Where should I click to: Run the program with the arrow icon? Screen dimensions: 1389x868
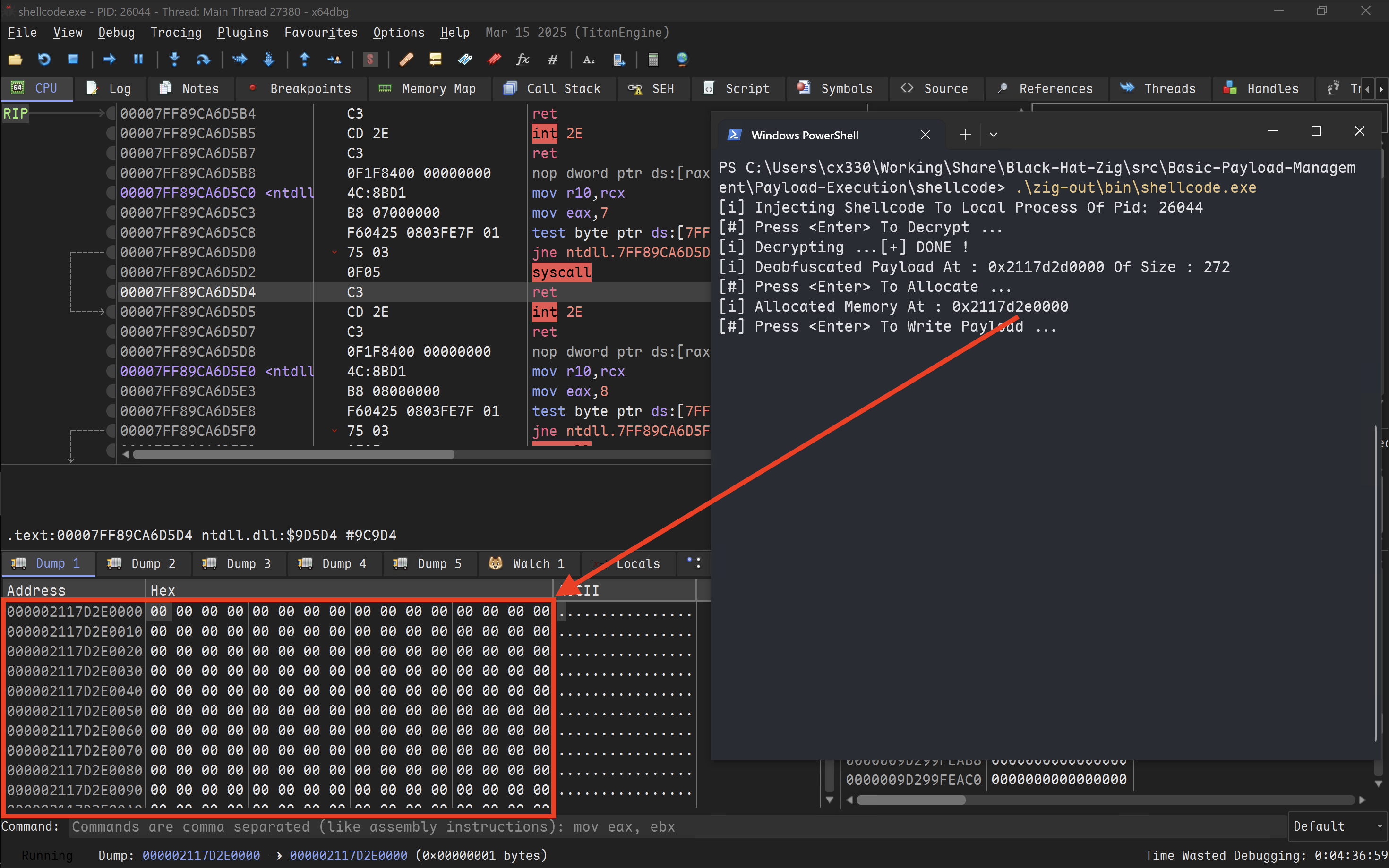(109, 59)
